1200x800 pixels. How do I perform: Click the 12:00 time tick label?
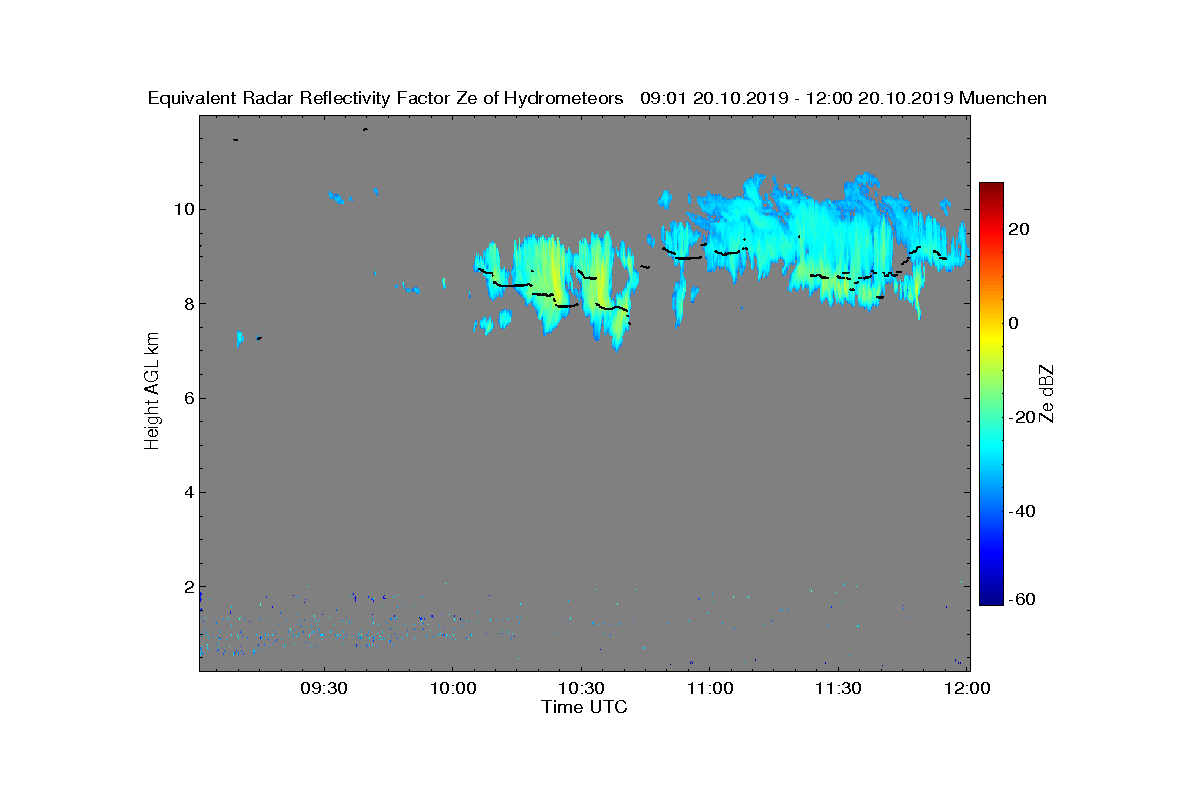point(966,688)
